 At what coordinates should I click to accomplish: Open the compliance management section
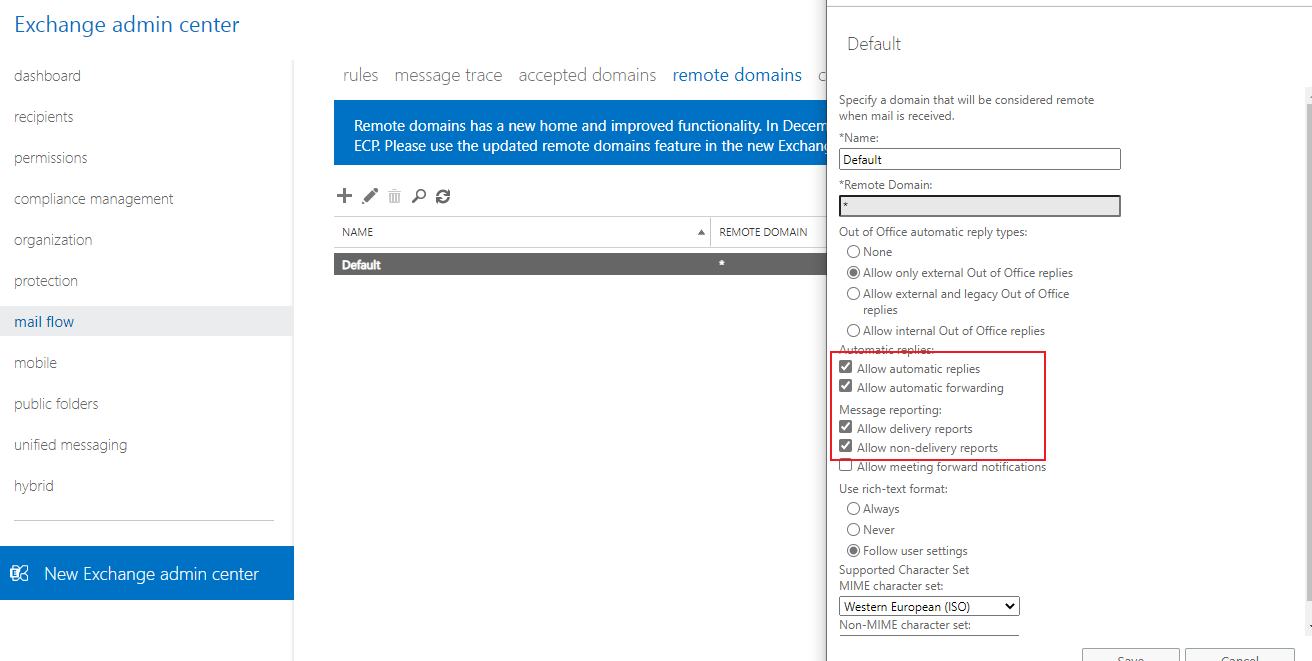(x=93, y=198)
